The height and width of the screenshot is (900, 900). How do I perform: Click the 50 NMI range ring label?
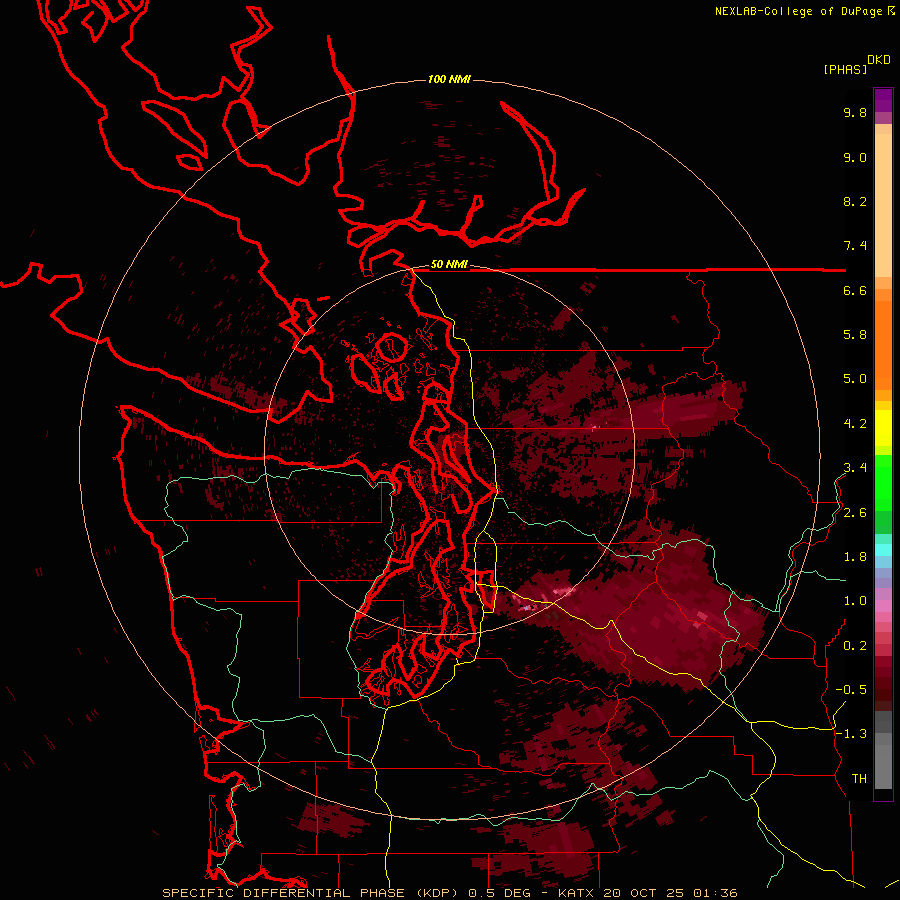[449, 265]
